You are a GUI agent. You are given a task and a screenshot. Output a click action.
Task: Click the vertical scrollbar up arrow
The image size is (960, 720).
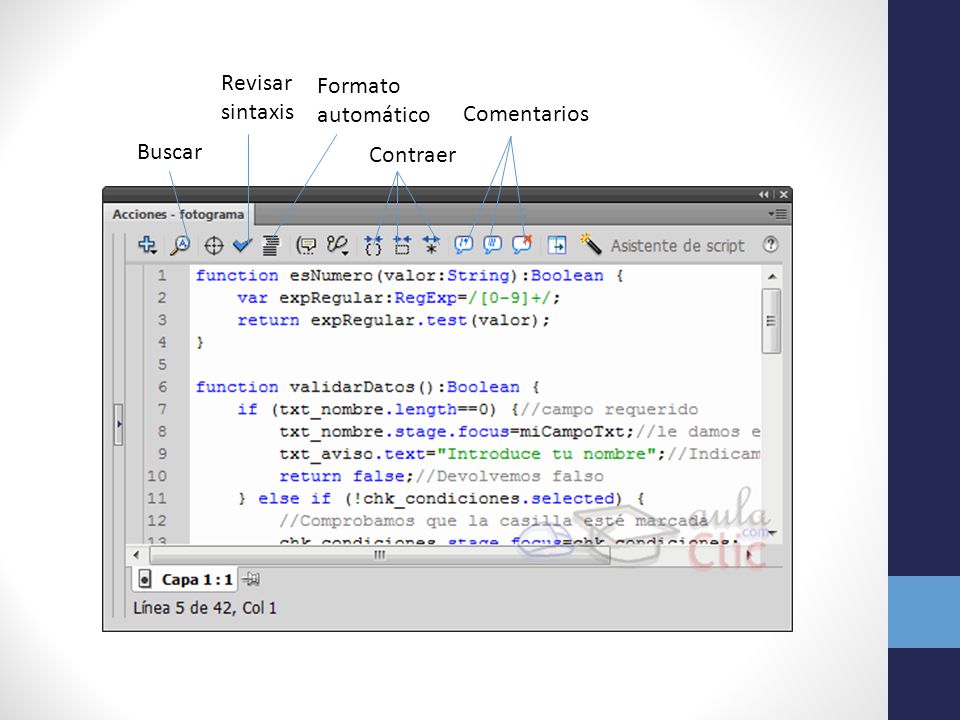tap(772, 277)
